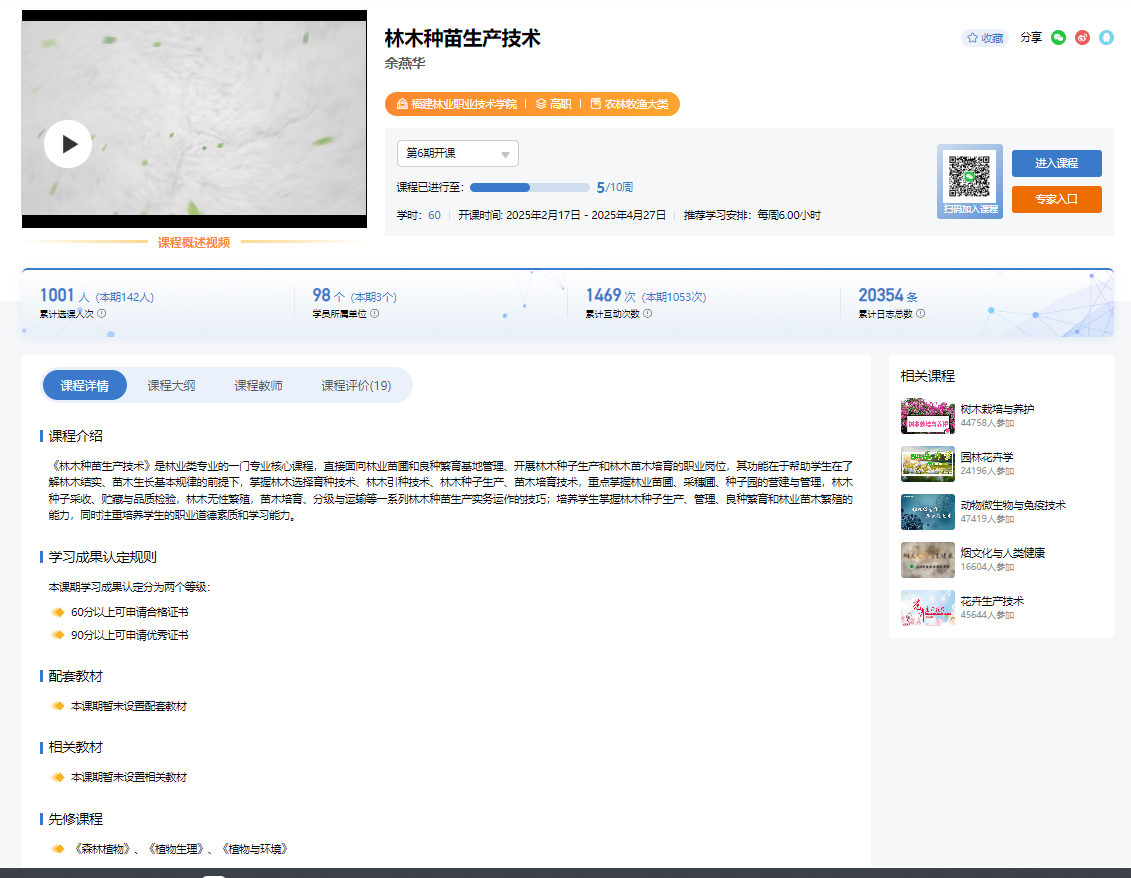The width and height of the screenshot is (1131, 878).
Task: Open related course 动物微生物与免疫技术 title
Action: point(1013,505)
